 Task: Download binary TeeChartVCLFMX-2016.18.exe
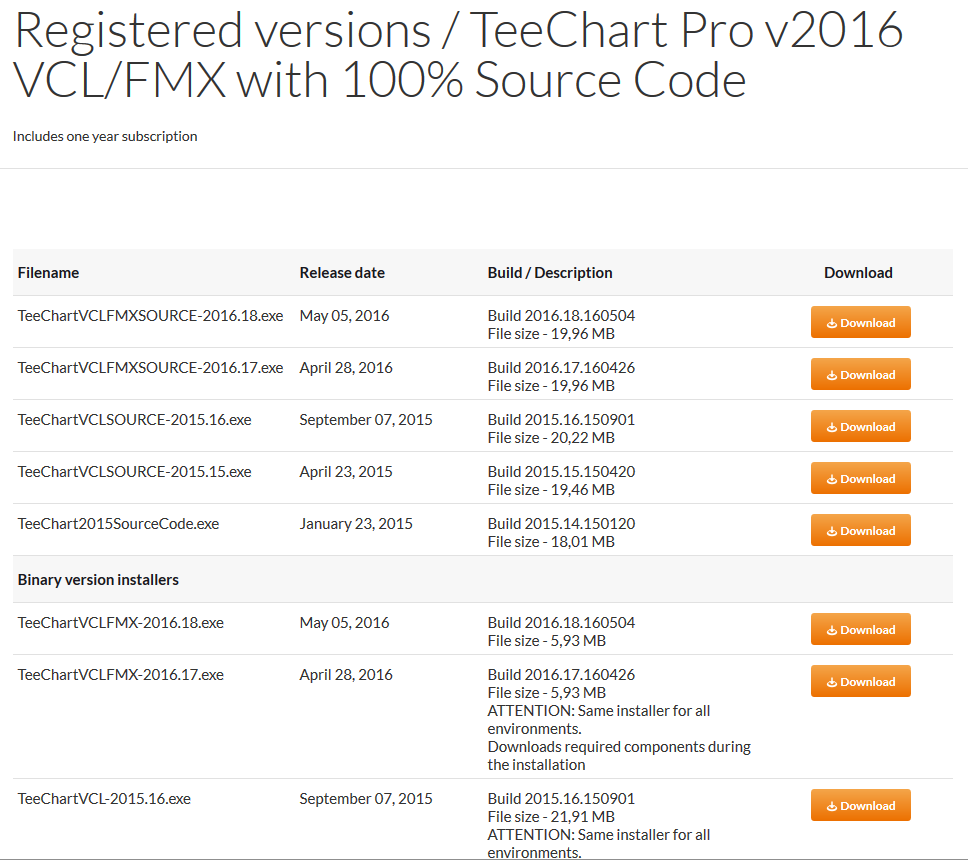pos(861,629)
